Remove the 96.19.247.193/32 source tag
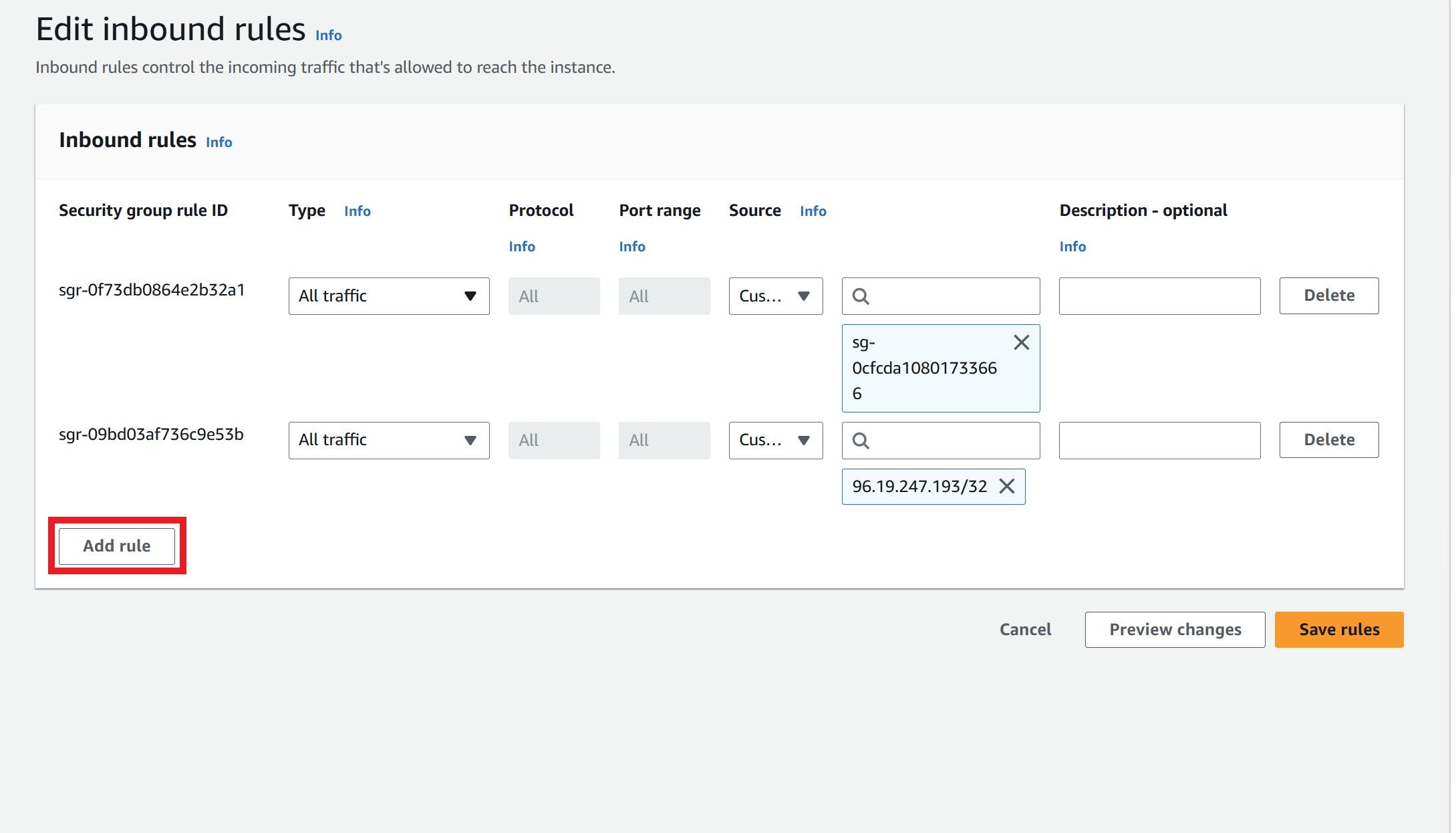Screen dimensions: 1456x833 (1007, 487)
